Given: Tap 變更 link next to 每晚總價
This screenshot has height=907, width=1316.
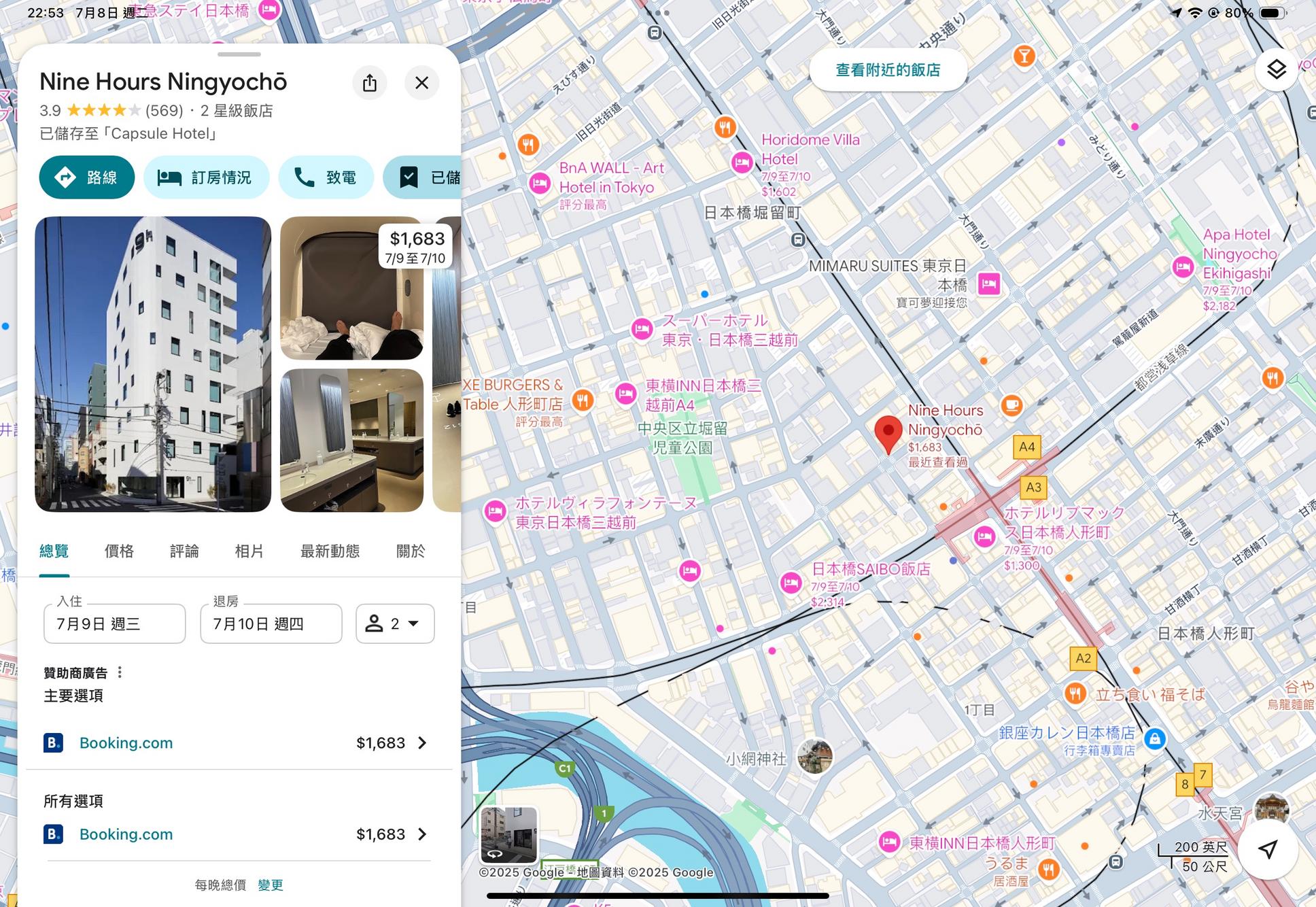Looking at the screenshot, I should click(271, 885).
